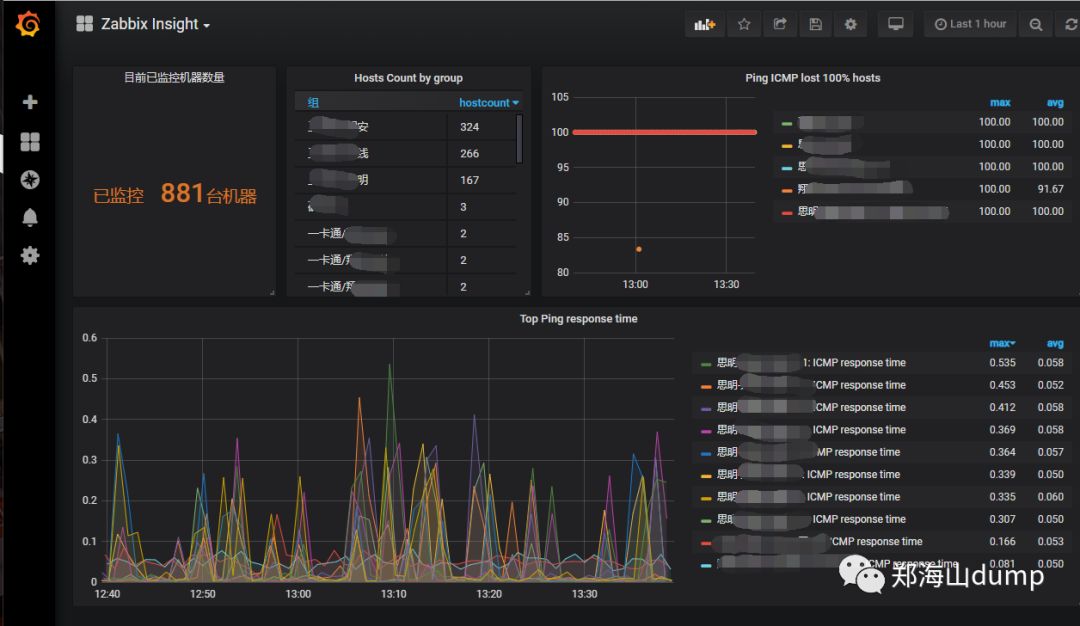Open the Grafana home logo
This screenshot has height=626, width=1080.
point(28,24)
